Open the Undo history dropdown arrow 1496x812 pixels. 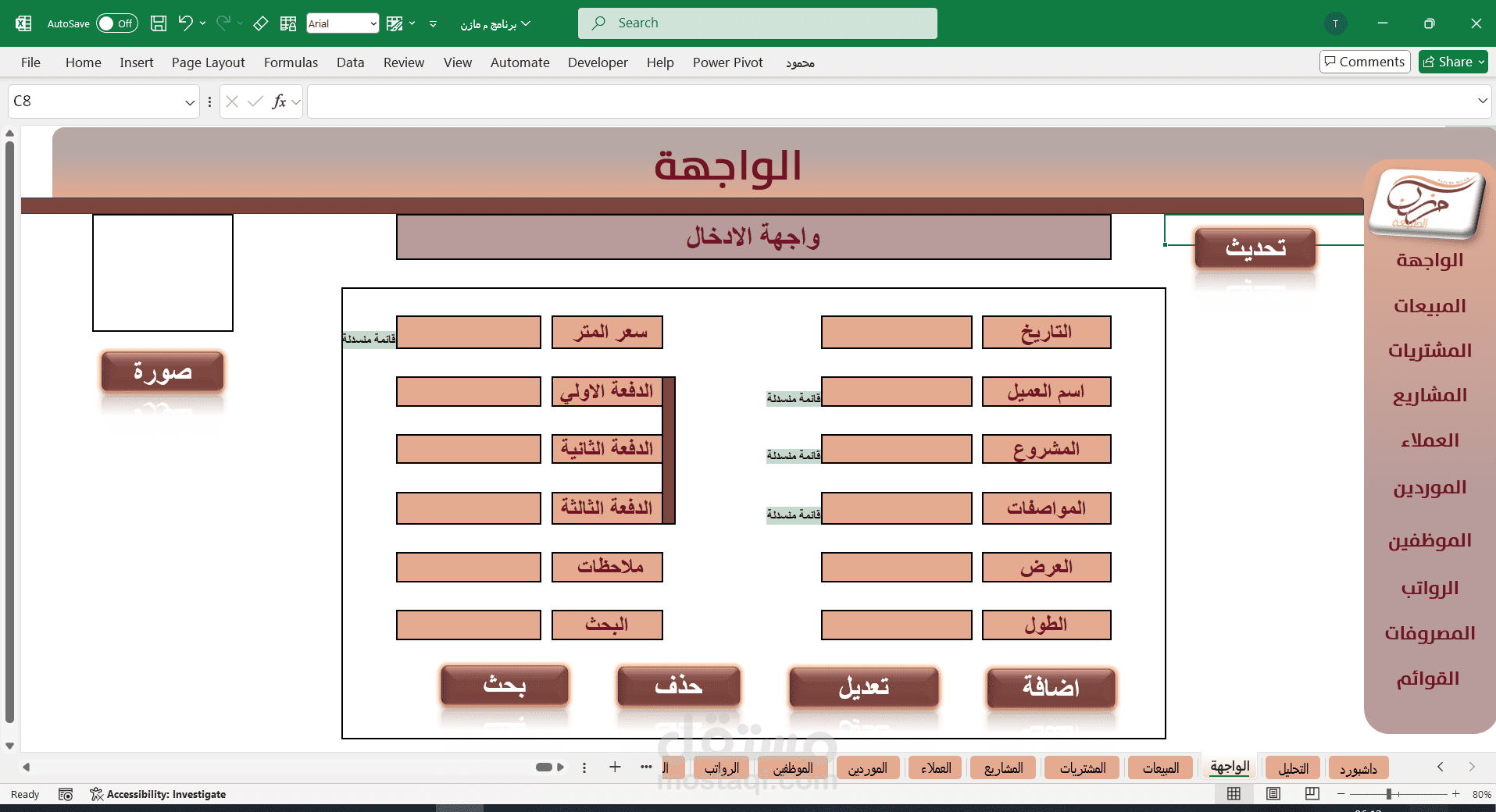[203, 23]
